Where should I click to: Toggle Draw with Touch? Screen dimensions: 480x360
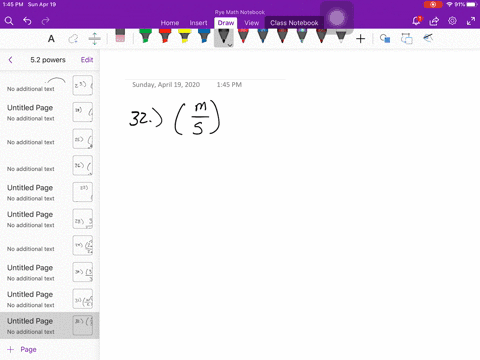click(x=428, y=38)
